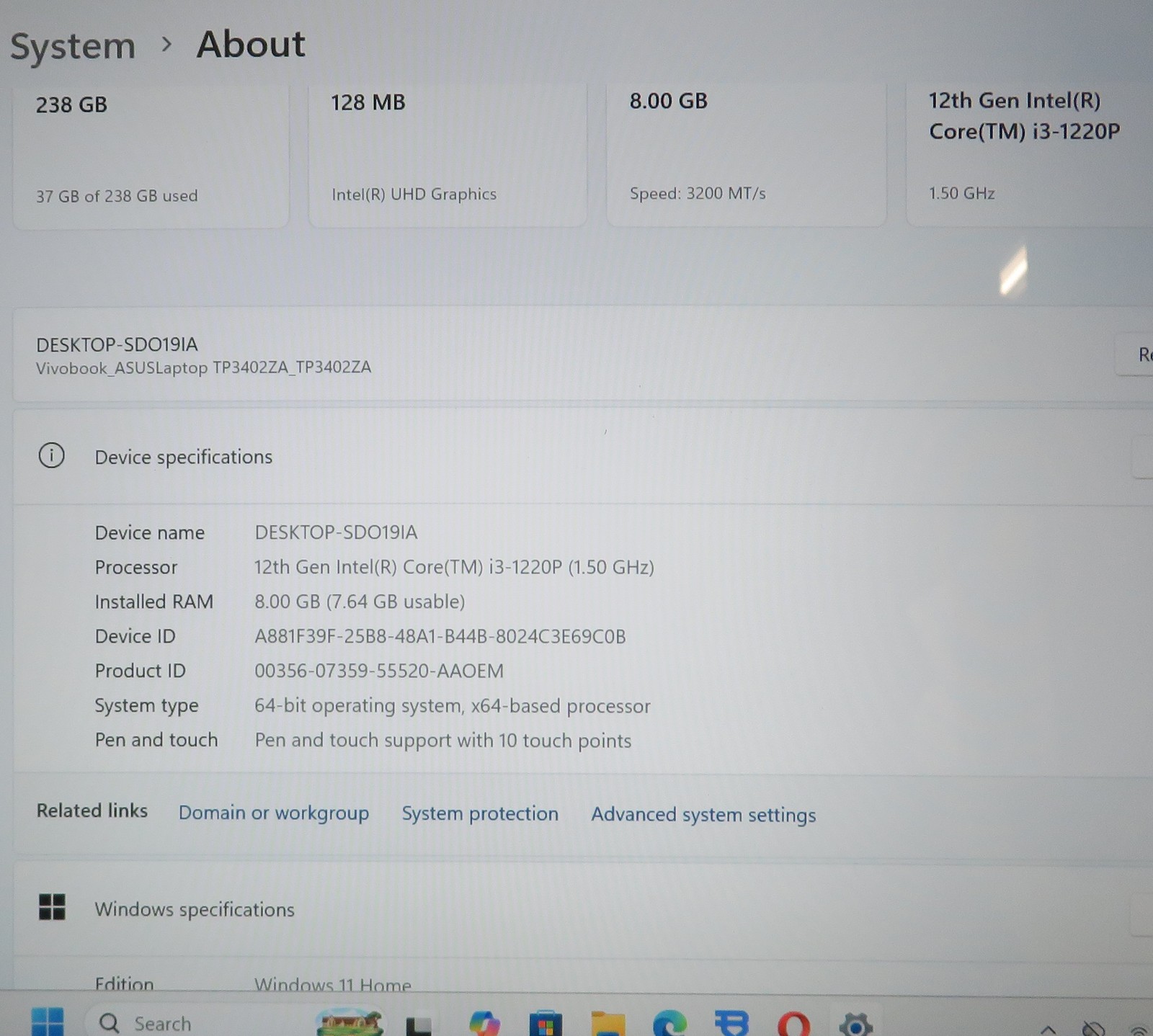Select the 8.00 GB (7.64 GB usable) value
This screenshot has width=1153, height=1036.
360,602
